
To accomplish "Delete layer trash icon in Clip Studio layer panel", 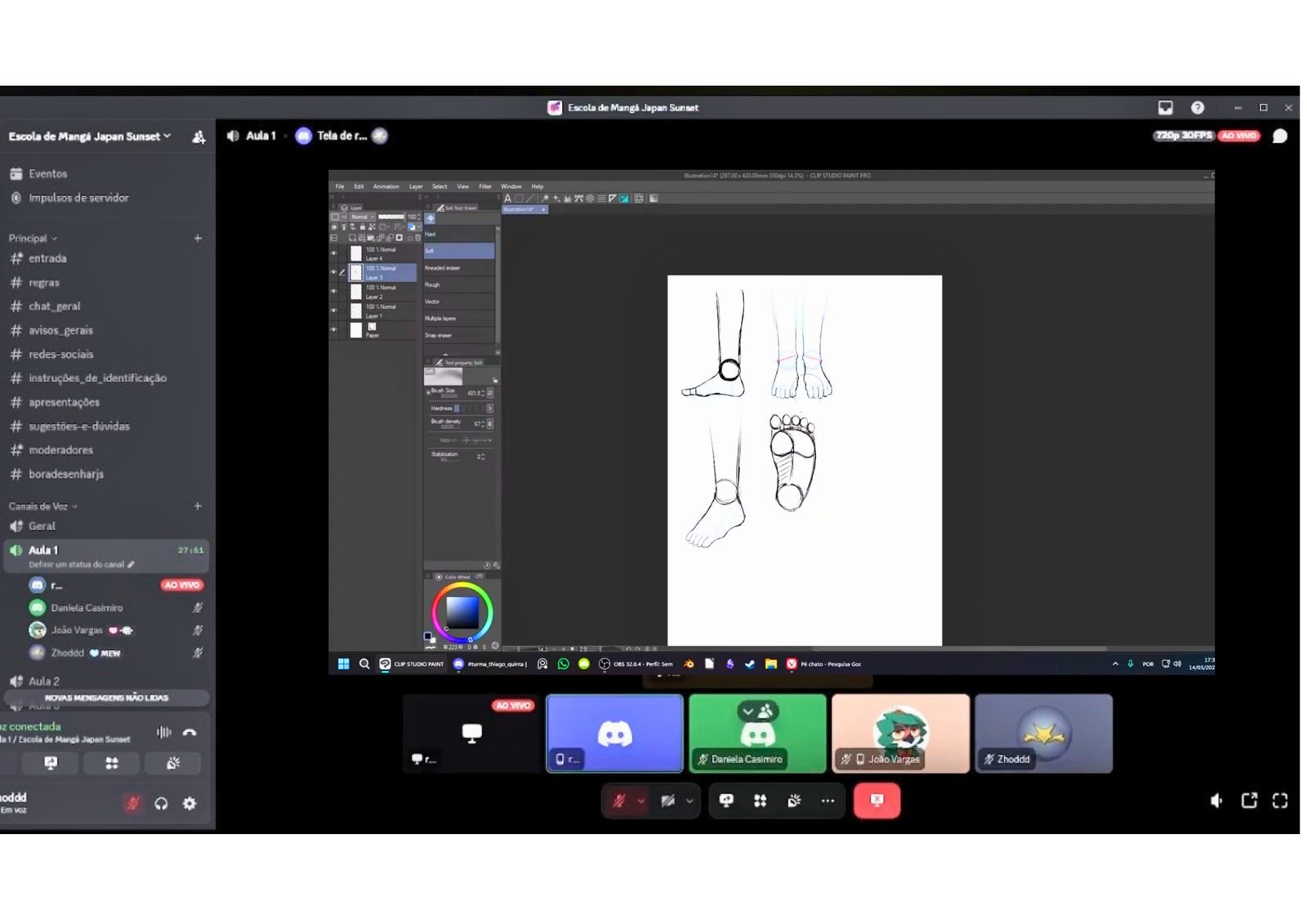I will coord(418,238).
